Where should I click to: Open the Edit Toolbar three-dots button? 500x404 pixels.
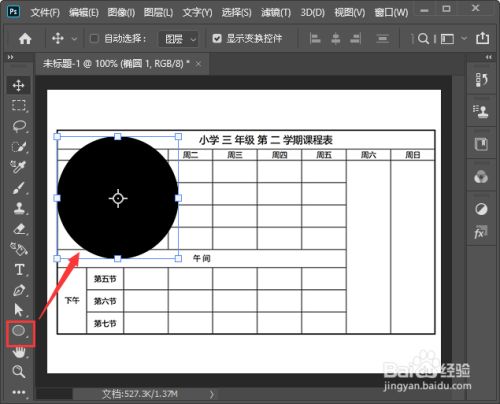point(19,392)
